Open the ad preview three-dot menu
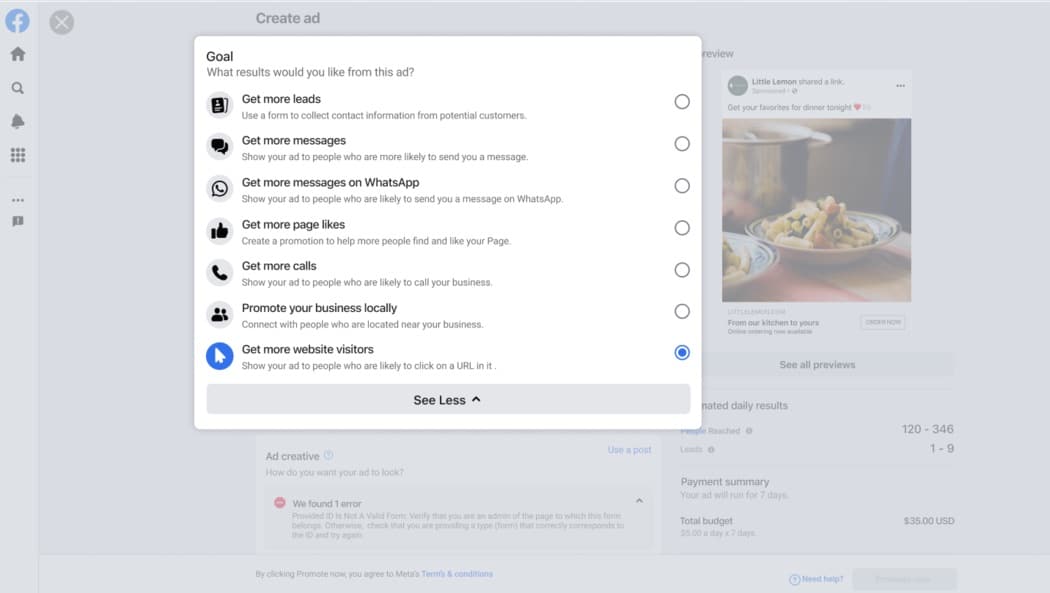Viewport: 1050px width, 593px height. (900, 86)
